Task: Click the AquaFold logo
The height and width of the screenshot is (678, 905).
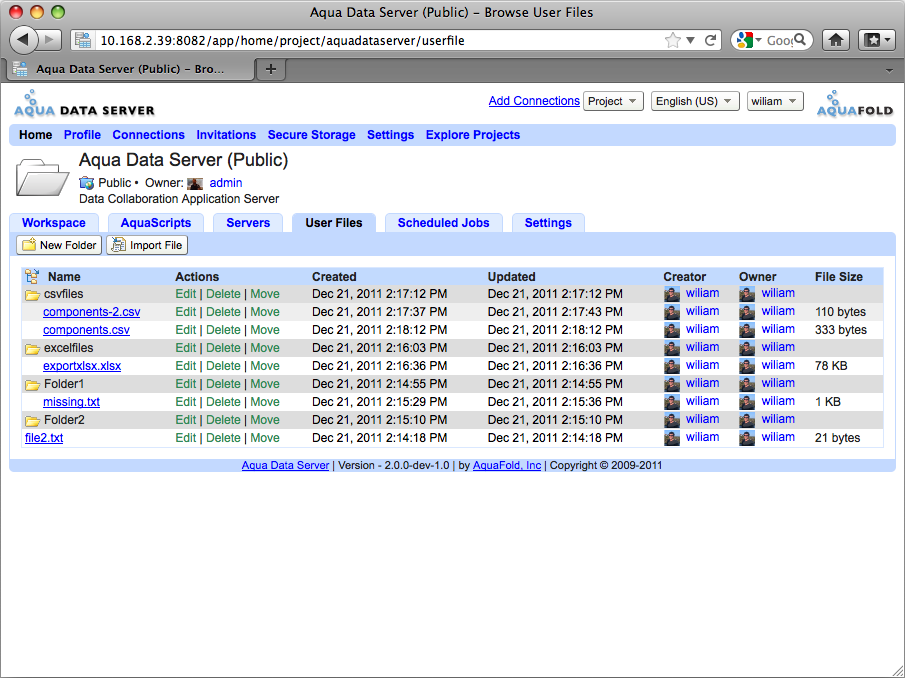Action: 855,104
